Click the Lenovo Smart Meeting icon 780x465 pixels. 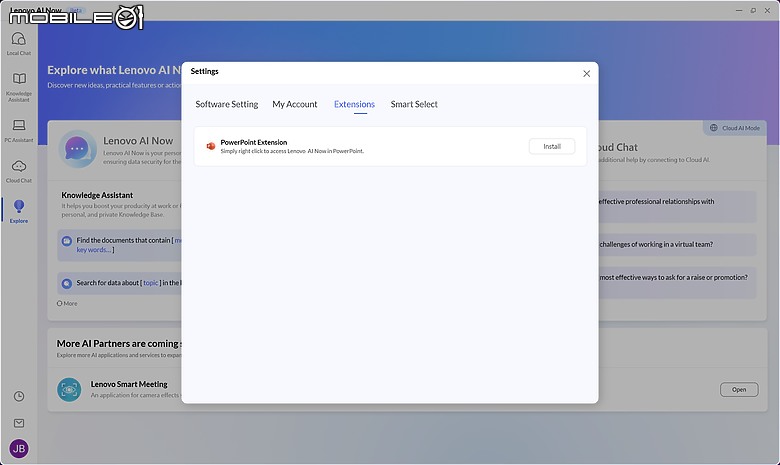tap(69, 389)
